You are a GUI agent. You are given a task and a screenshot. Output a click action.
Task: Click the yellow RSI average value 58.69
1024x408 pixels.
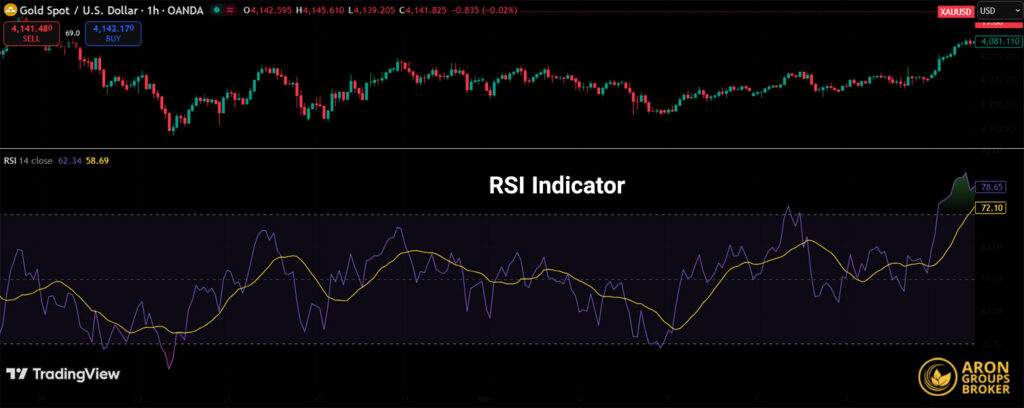[96, 160]
